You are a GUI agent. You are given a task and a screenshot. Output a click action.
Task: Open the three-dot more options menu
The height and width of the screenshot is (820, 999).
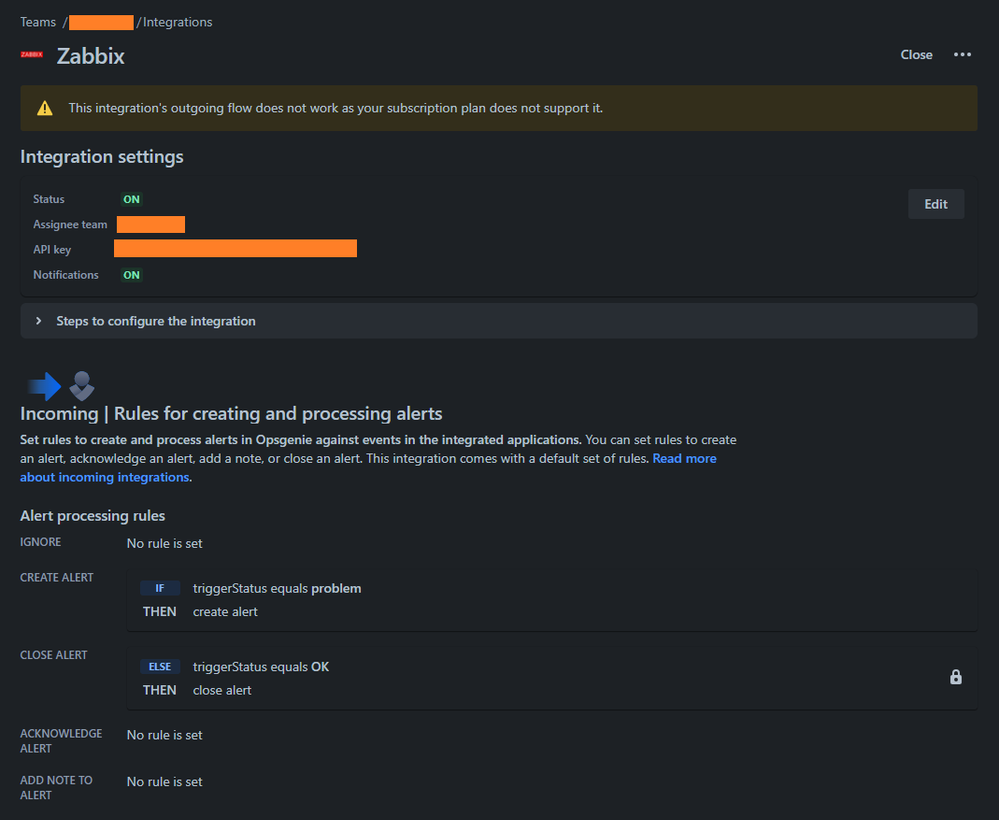962,55
